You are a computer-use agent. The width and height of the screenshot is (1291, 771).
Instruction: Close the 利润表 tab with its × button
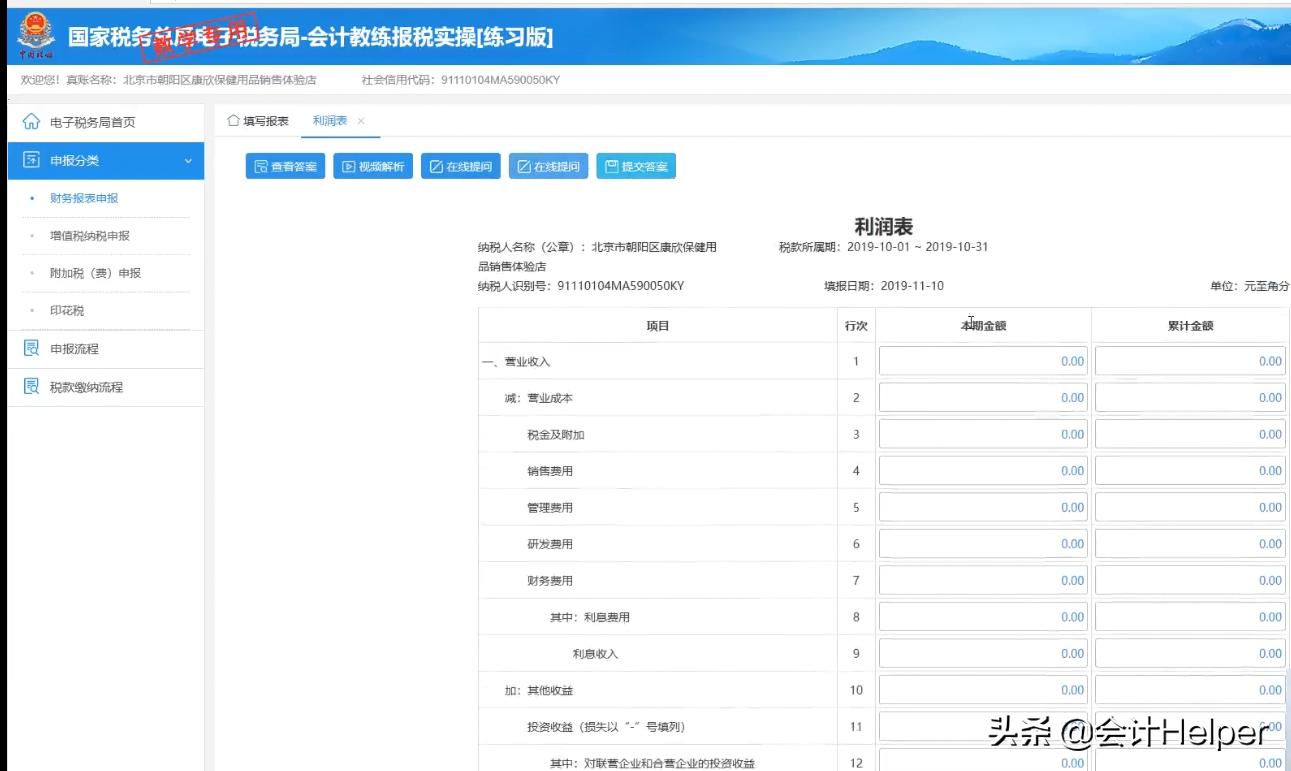coord(362,121)
